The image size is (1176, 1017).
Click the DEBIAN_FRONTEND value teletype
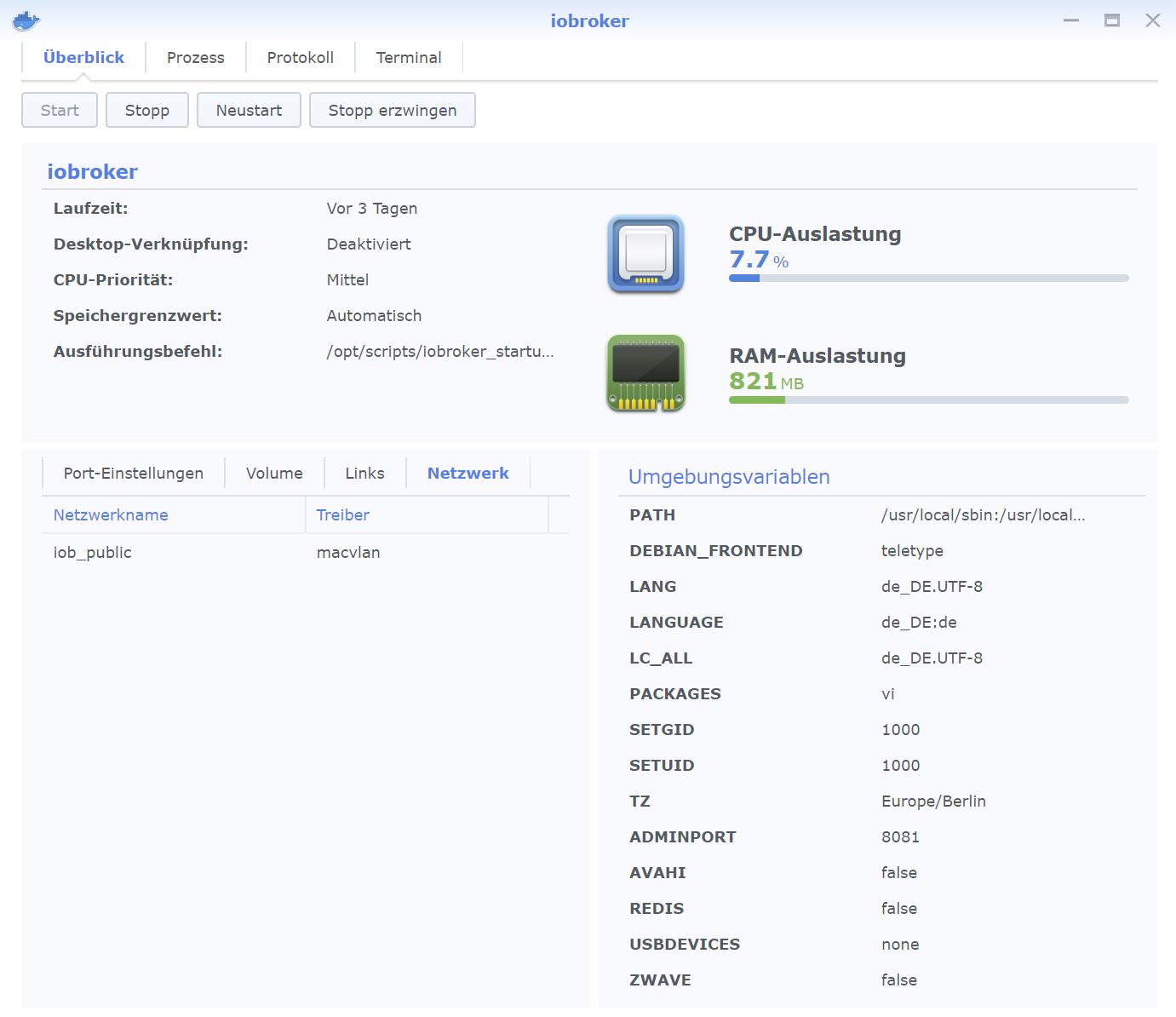pos(912,550)
